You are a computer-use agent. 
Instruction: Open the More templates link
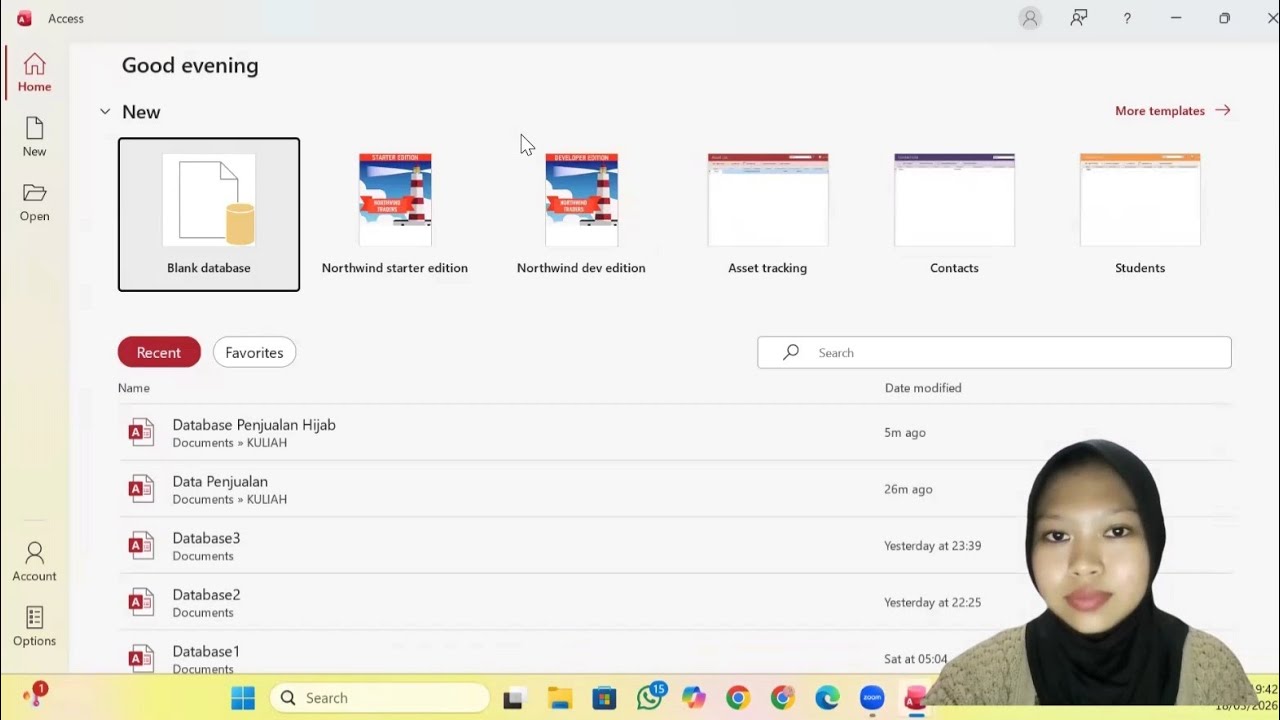coord(1172,111)
